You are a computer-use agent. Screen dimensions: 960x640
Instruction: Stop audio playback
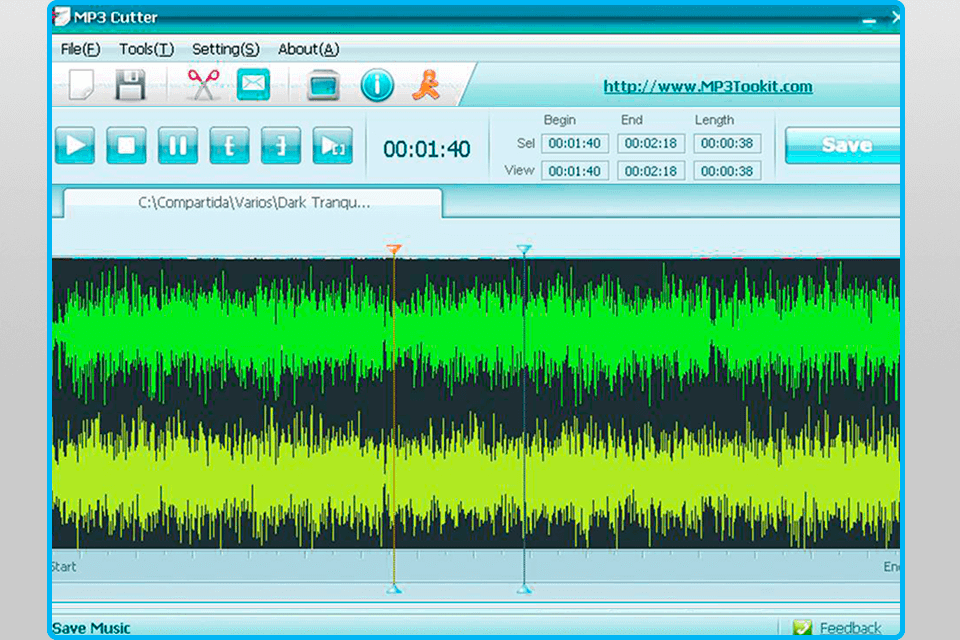click(x=126, y=146)
